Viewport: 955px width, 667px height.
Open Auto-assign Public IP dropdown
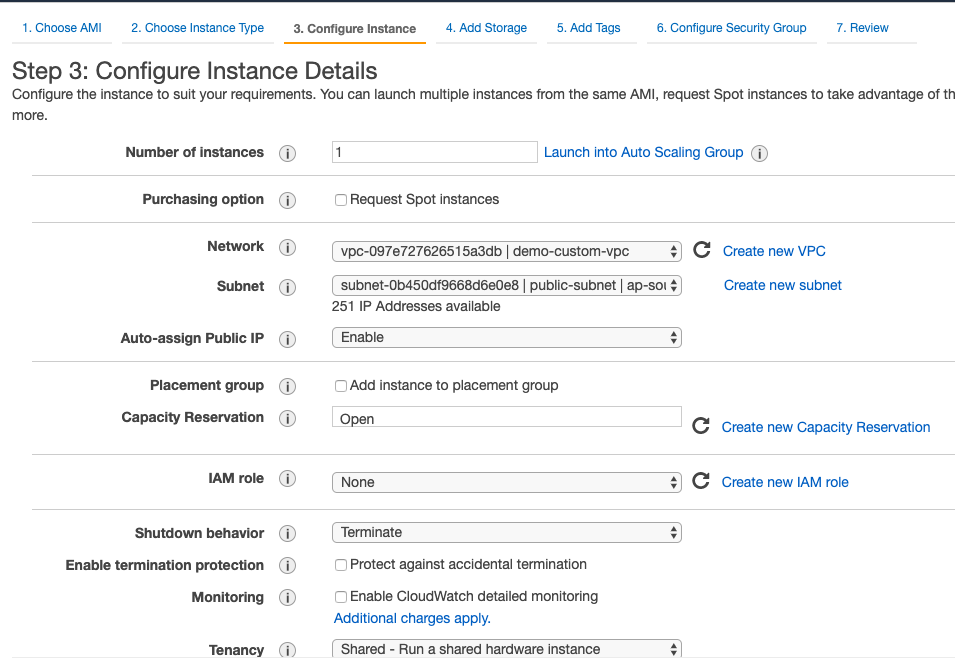click(x=507, y=337)
